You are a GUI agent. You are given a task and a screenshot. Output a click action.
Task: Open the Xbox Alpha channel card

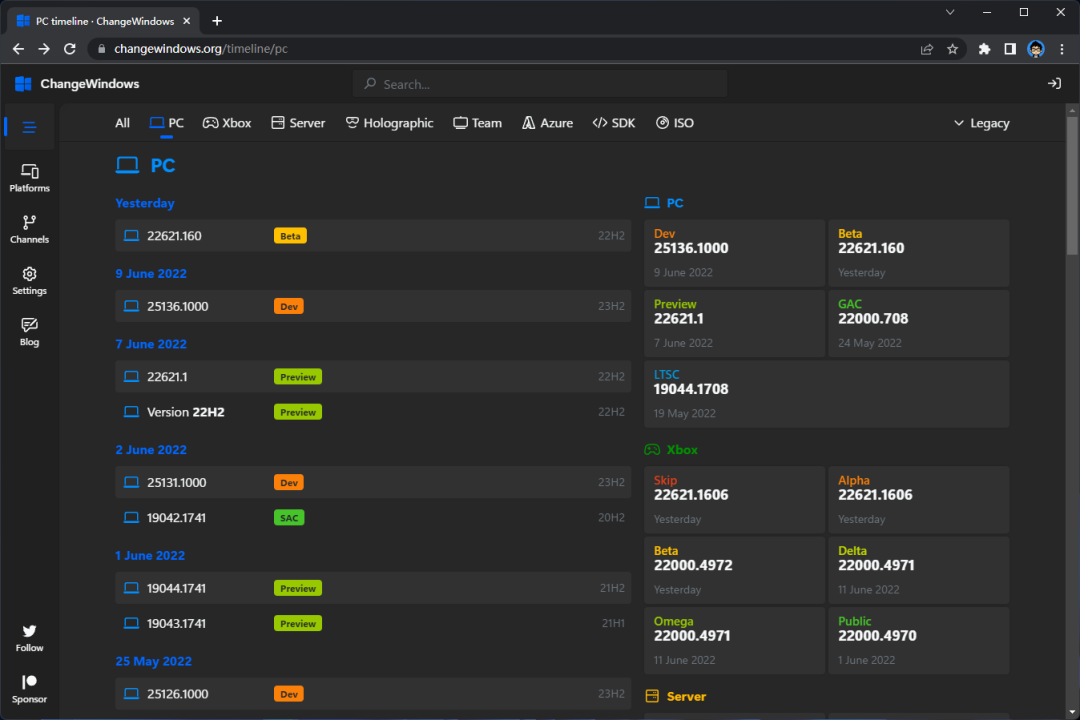tap(919, 500)
